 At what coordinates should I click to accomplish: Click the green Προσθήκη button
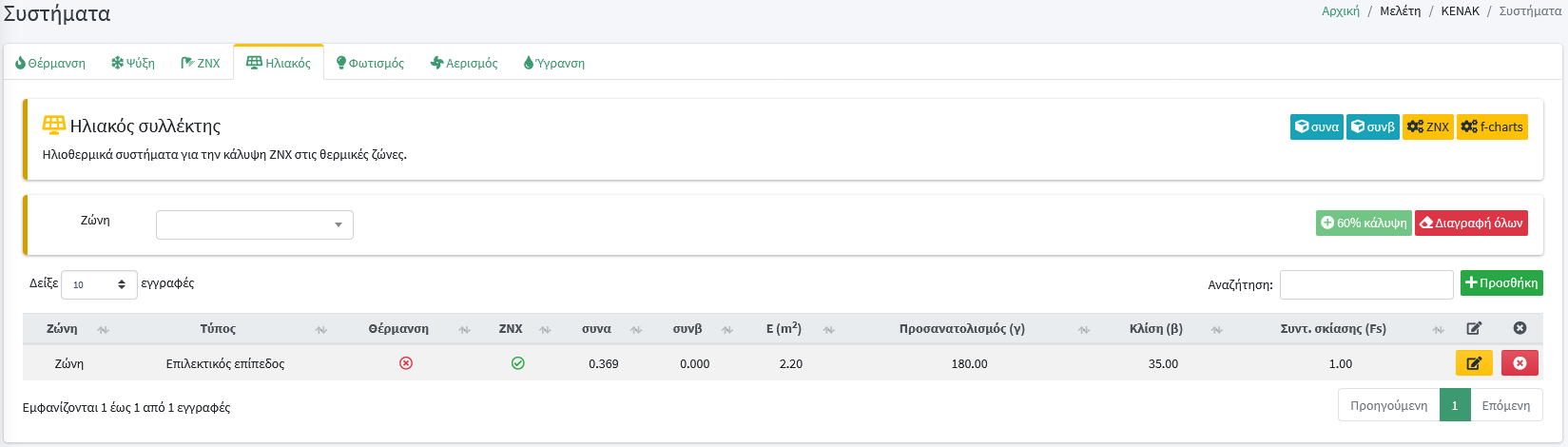[1501, 283]
